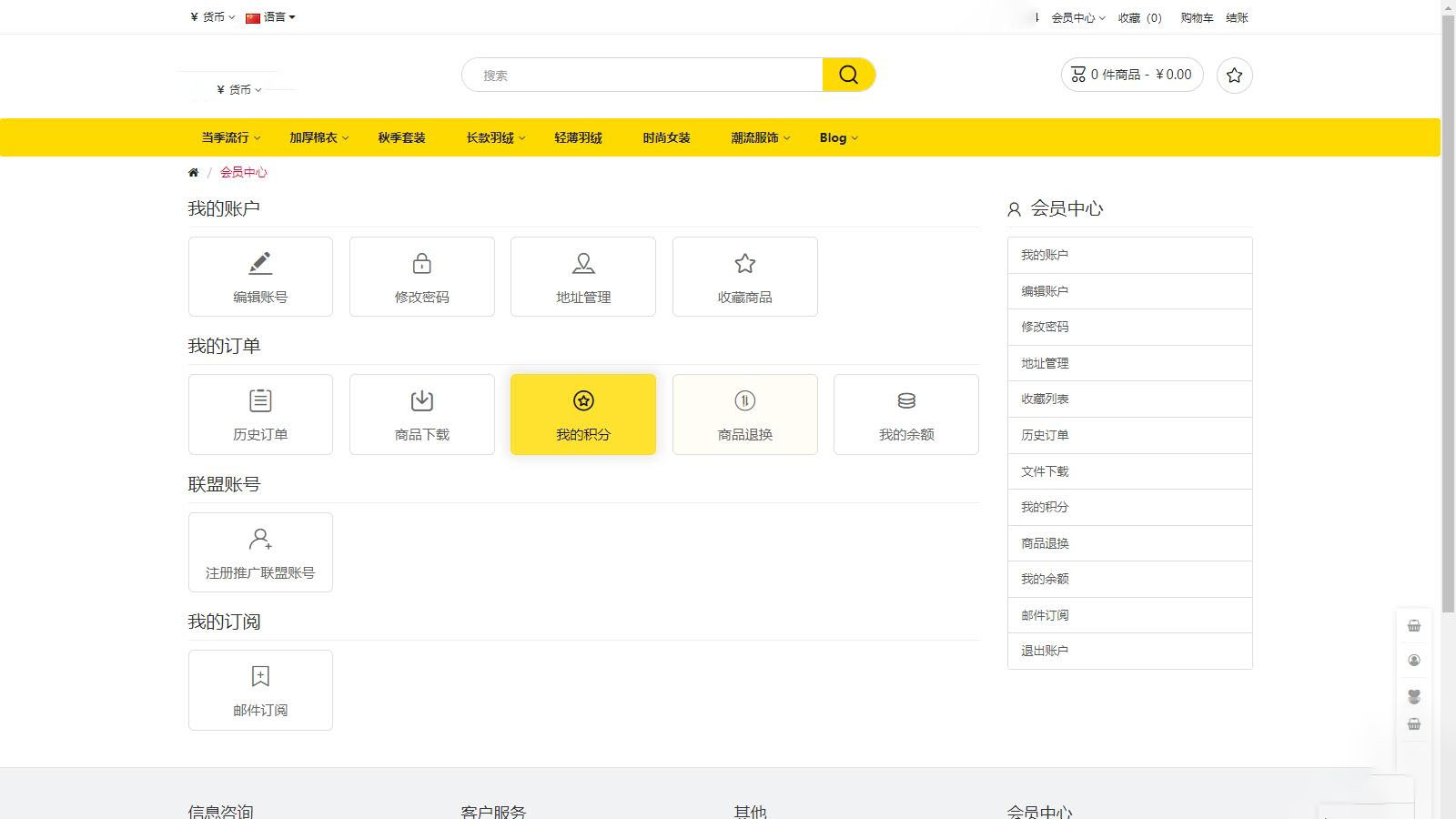
Task: Open the 编辑账号 pencil tile
Action: point(260,277)
